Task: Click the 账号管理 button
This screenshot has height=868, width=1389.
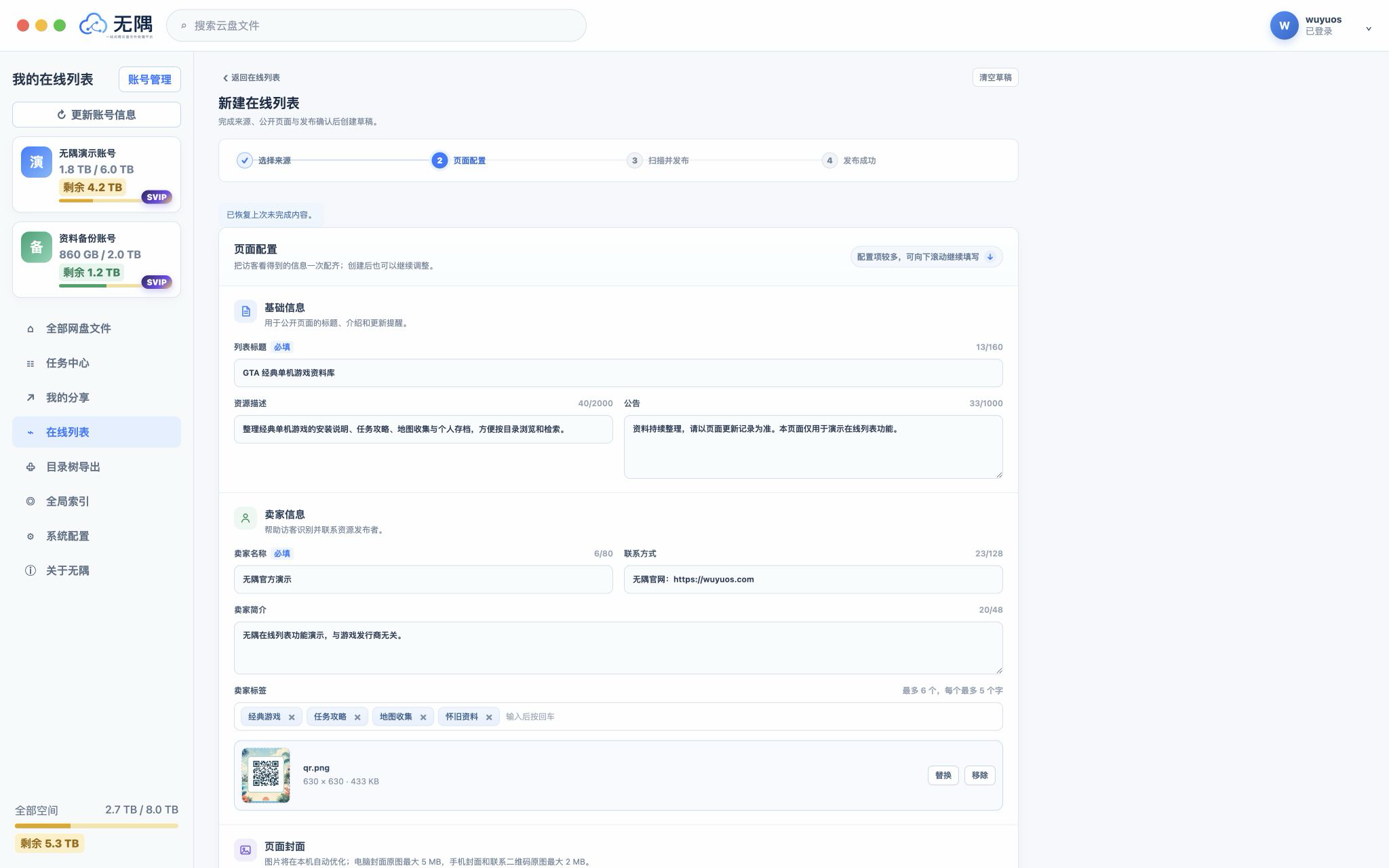Action: [x=150, y=79]
